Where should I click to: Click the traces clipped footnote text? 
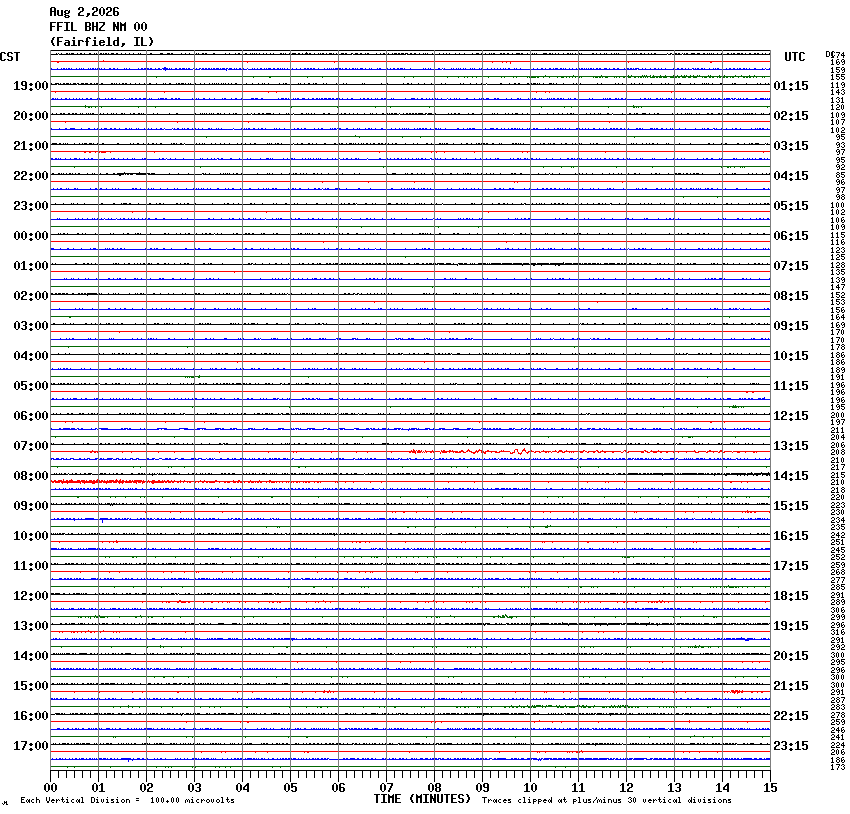[x=607, y=800]
